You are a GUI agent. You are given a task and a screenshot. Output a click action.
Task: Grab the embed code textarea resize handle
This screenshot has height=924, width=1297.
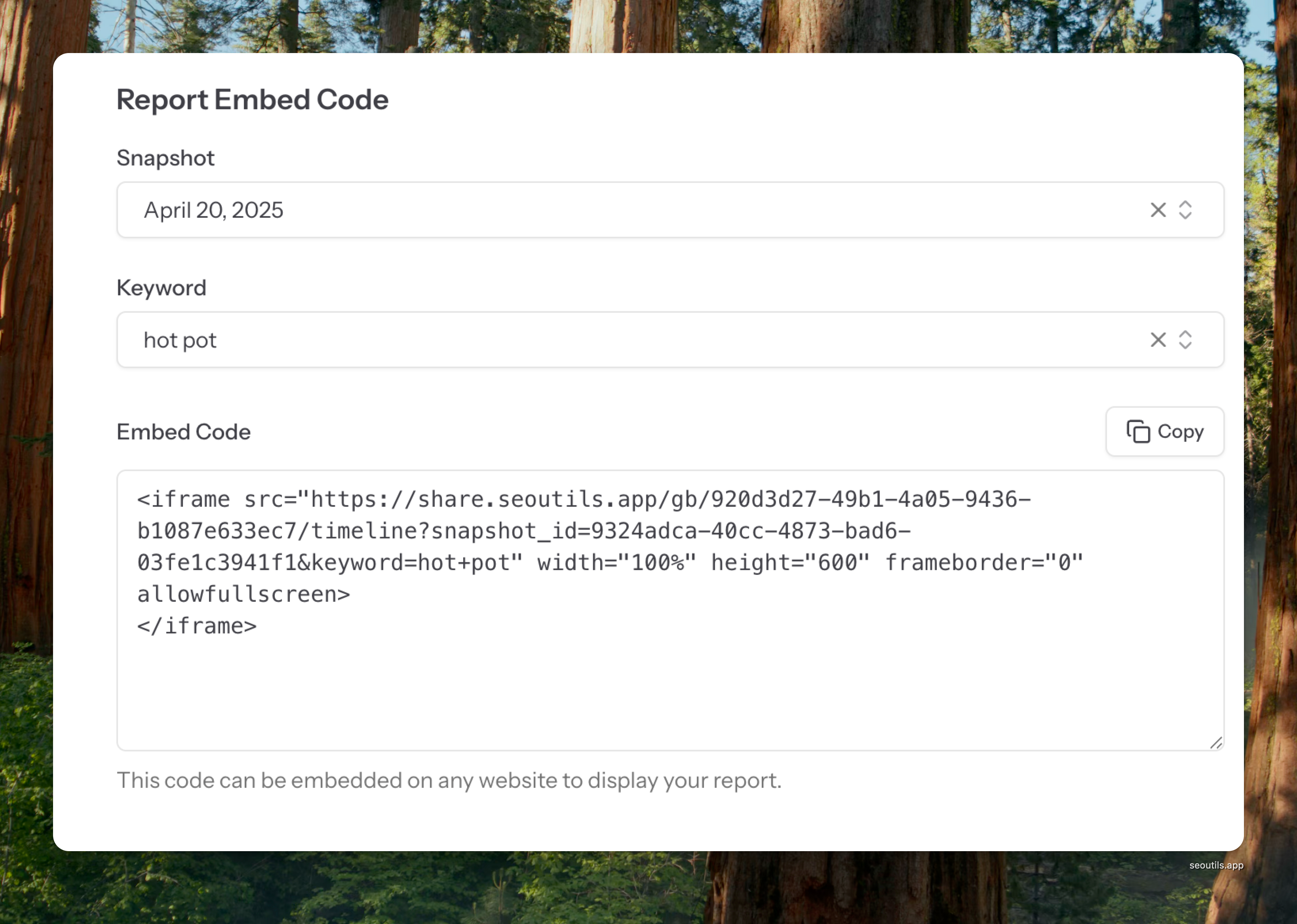pos(1216,743)
